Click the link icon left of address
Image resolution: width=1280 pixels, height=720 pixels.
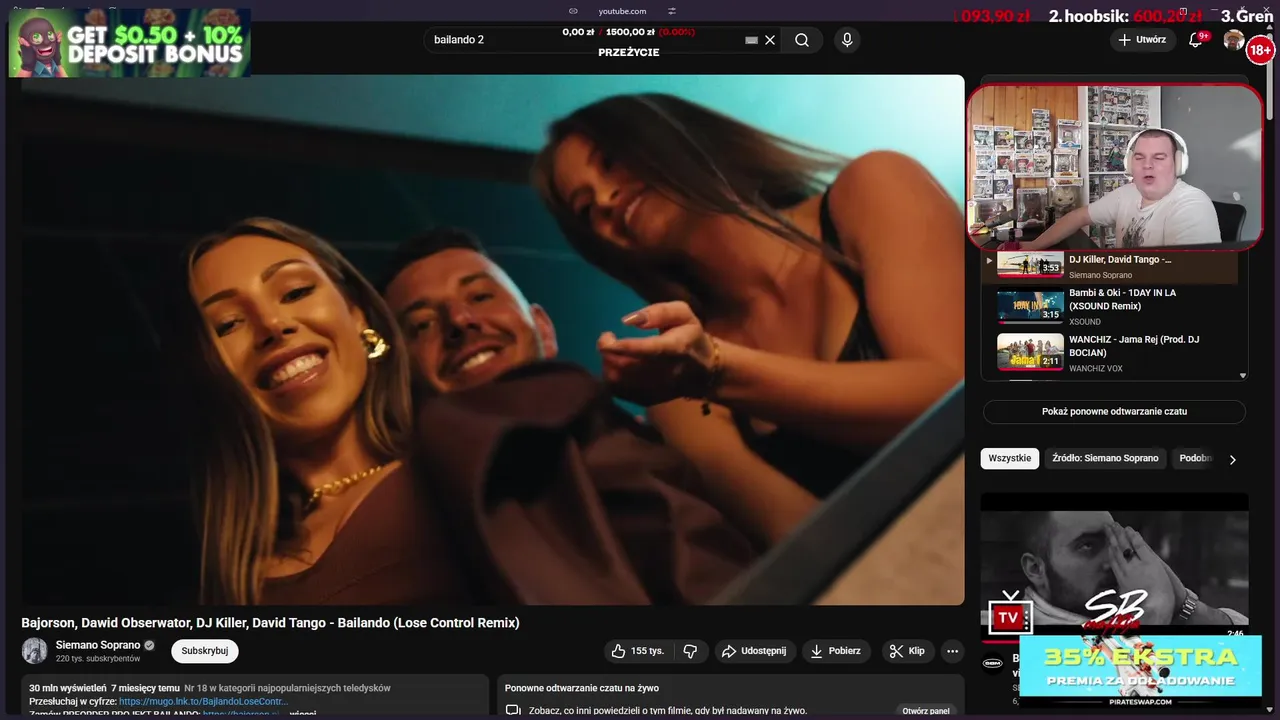tap(573, 11)
